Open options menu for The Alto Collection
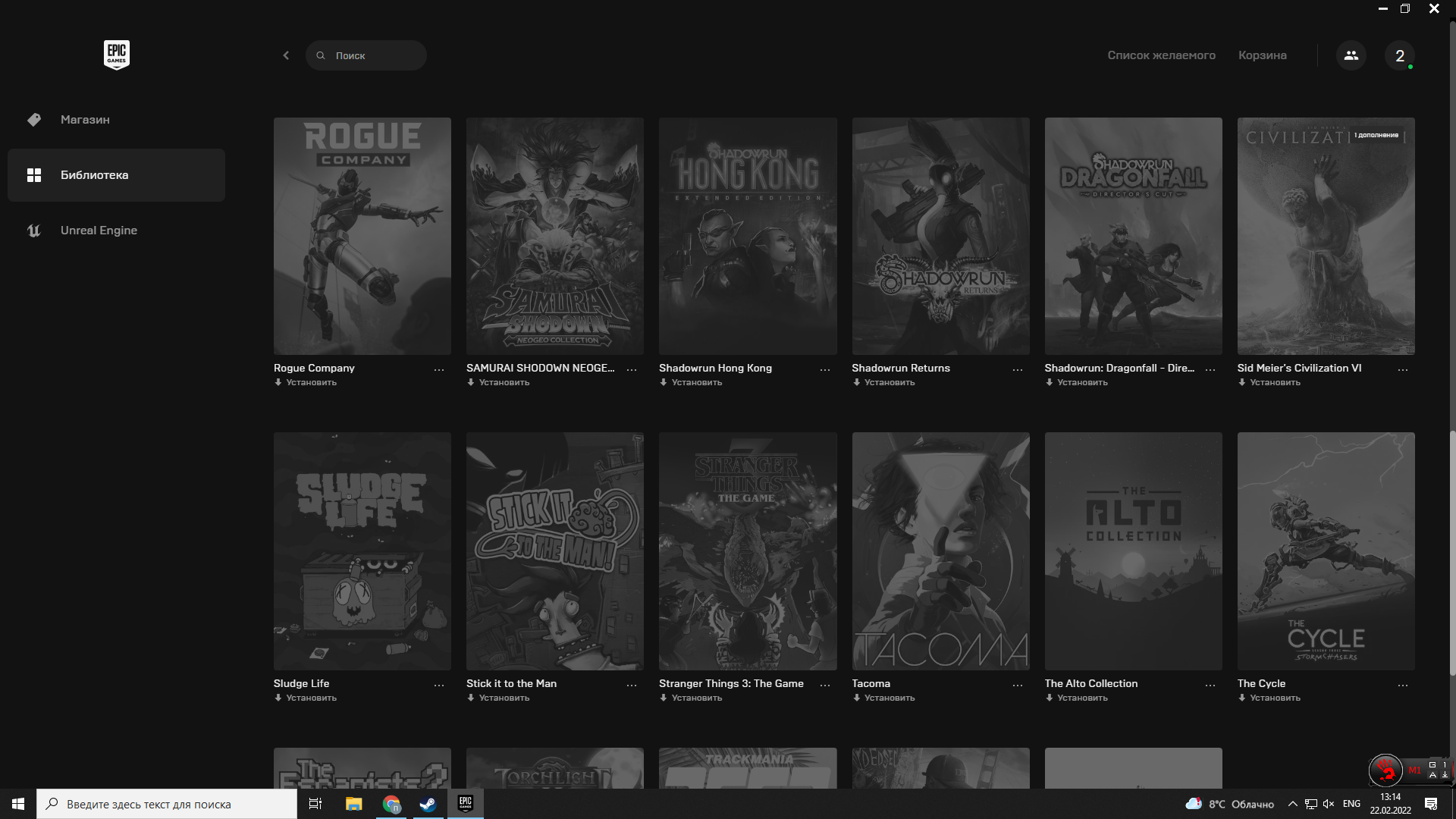This screenshot has width=1456, height=819. pos(1210,685)
